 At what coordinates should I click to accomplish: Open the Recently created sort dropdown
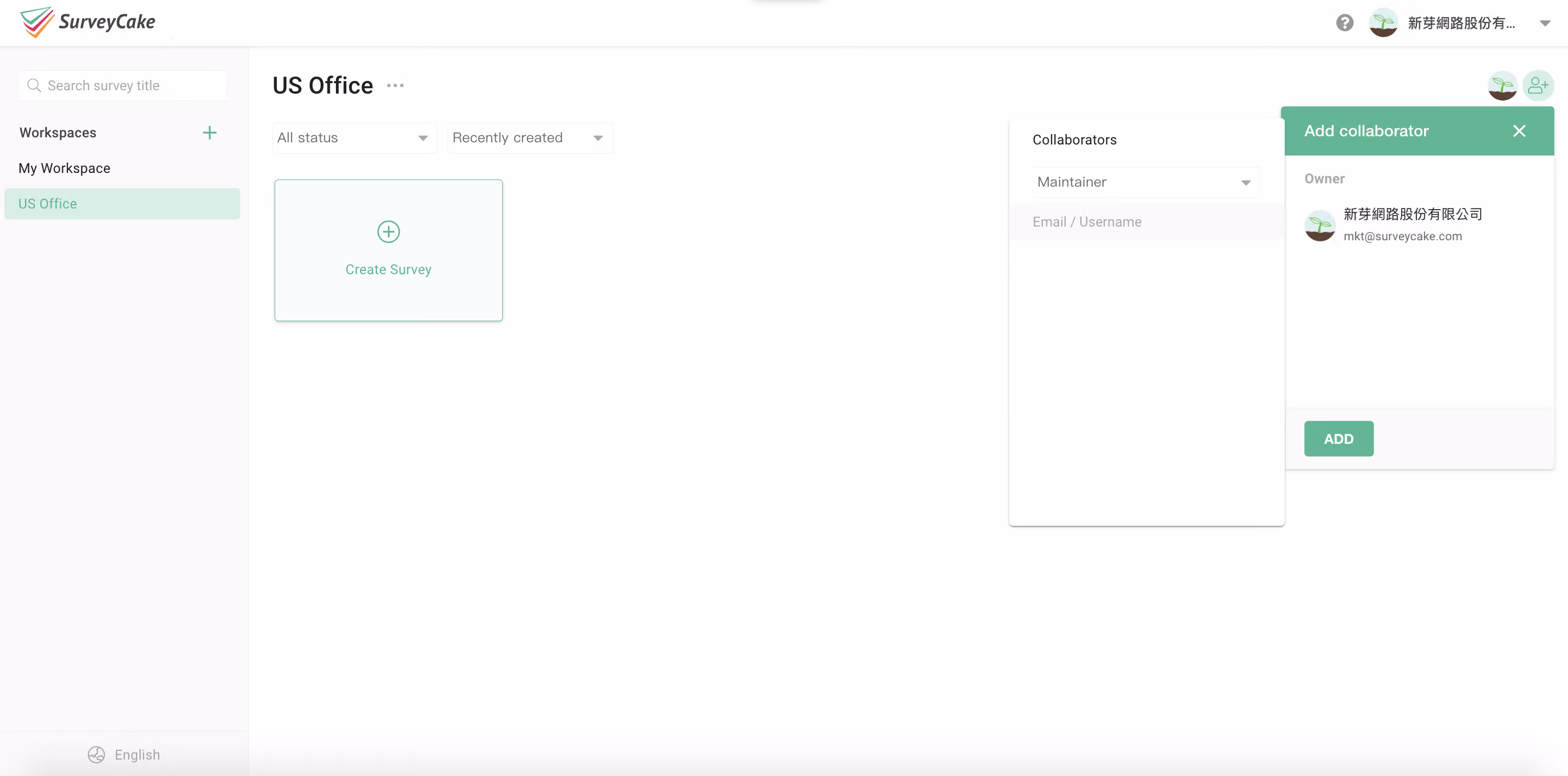530,138
